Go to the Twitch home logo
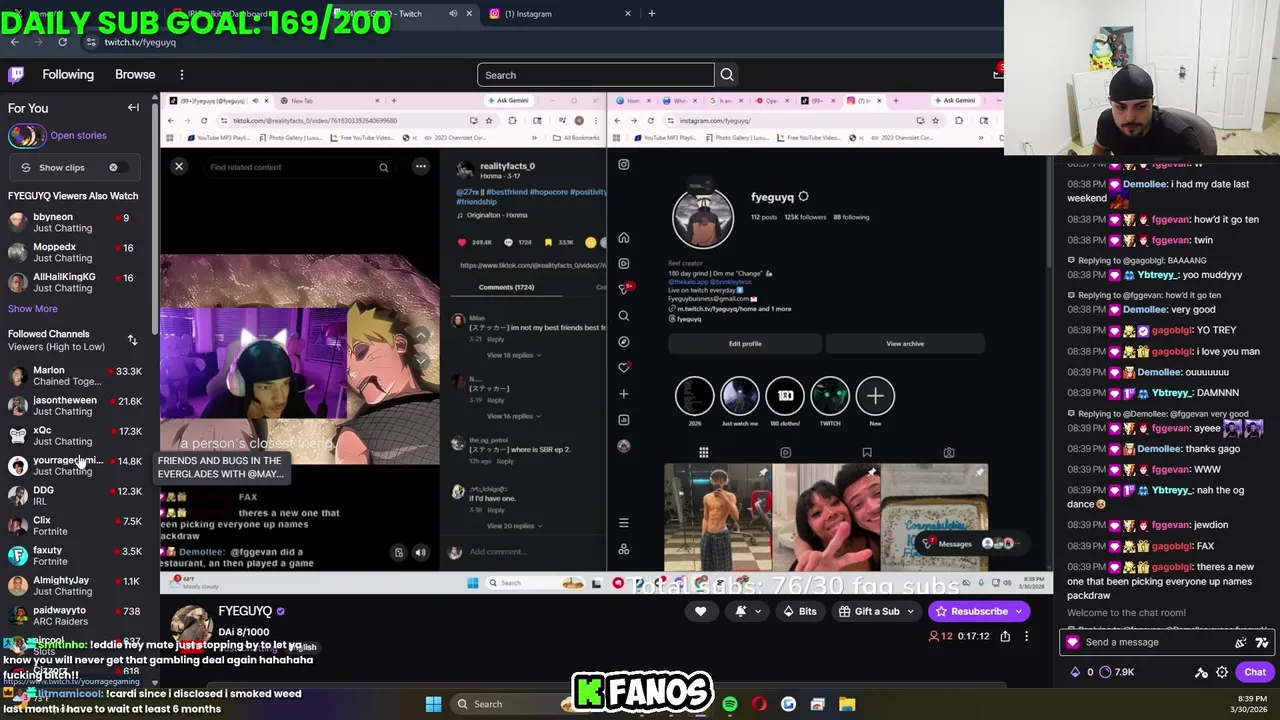Screen dimensions: 1280x720 (x=16, y=75)
